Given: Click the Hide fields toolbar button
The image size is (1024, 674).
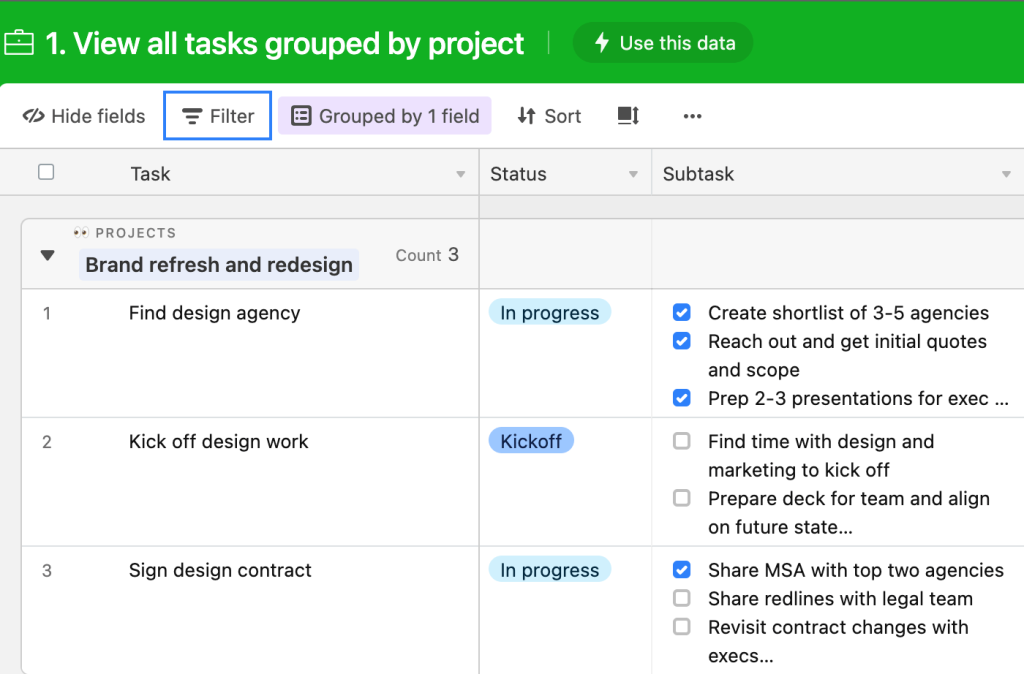Looking at the screenshot, I should point(84,116).
